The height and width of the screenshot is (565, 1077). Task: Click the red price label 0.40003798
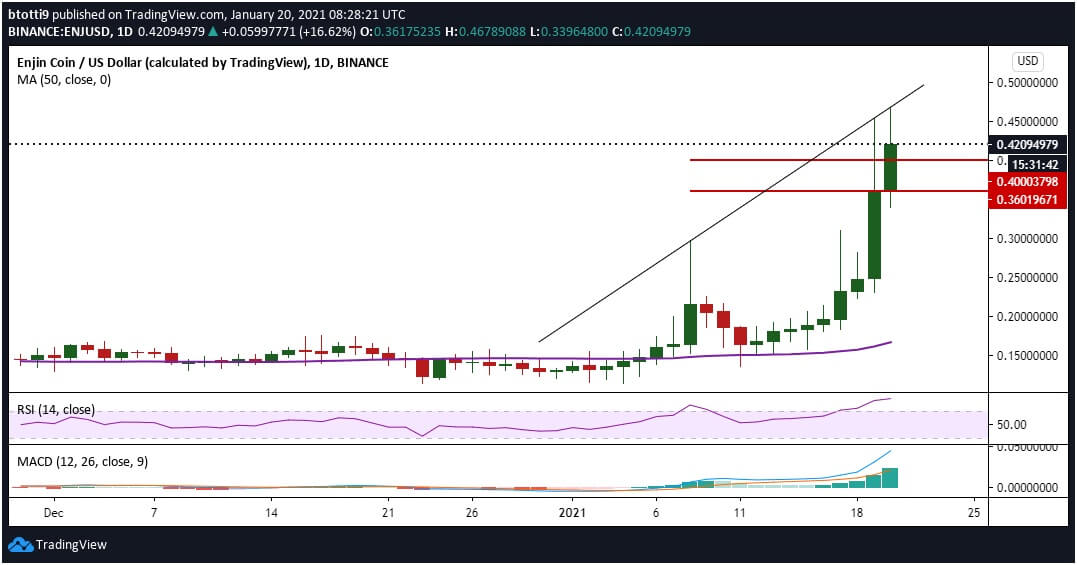pyautogui.click(x=1027, y=181)
